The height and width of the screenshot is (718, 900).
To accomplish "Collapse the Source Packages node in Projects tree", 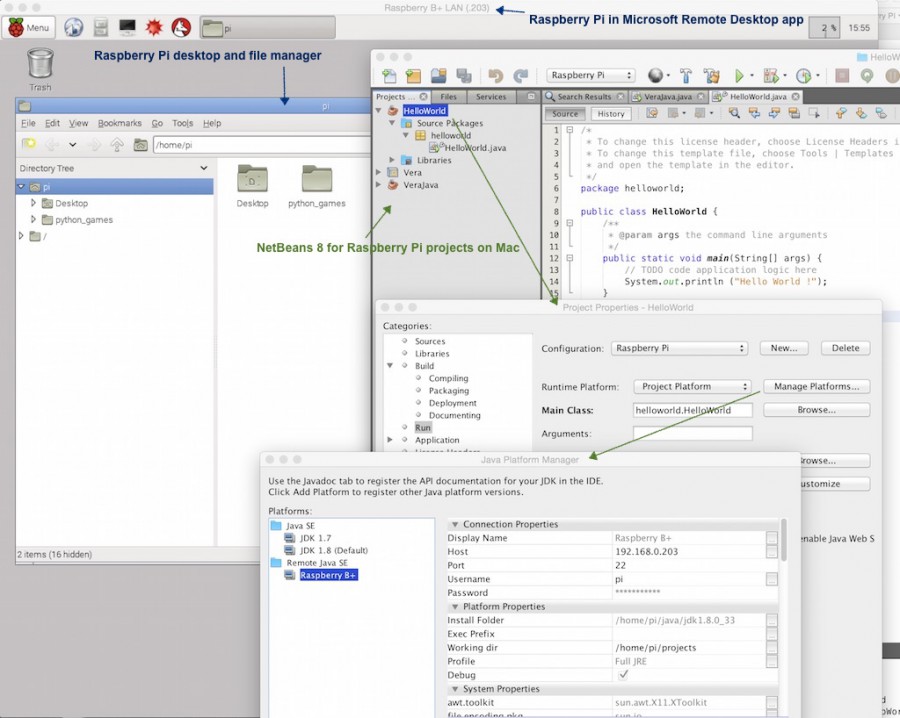I will point(390,123).
